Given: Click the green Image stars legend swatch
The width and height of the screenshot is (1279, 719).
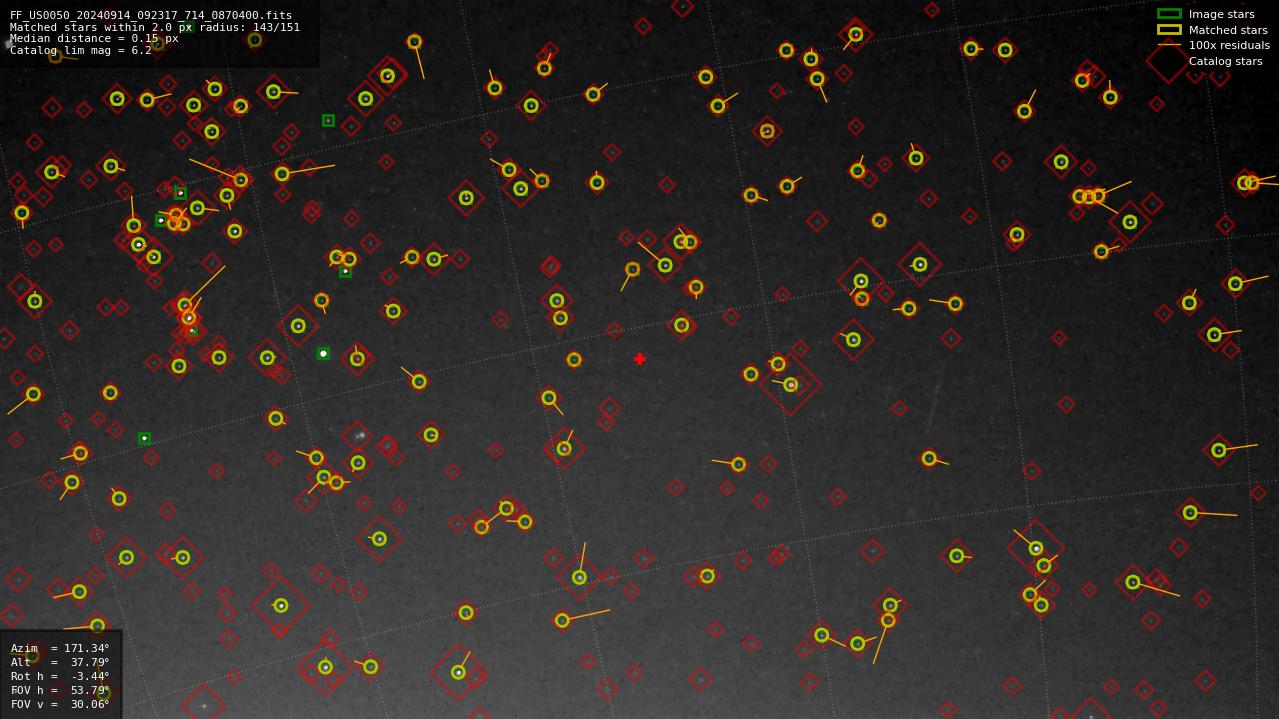Looking at the screenshot, I should click(x=1169, y=14).
